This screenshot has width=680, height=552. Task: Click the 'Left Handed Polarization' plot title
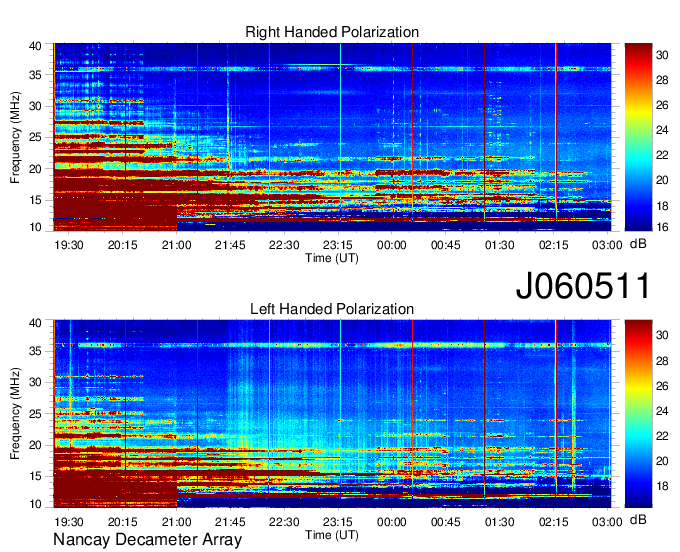(332, 309)
